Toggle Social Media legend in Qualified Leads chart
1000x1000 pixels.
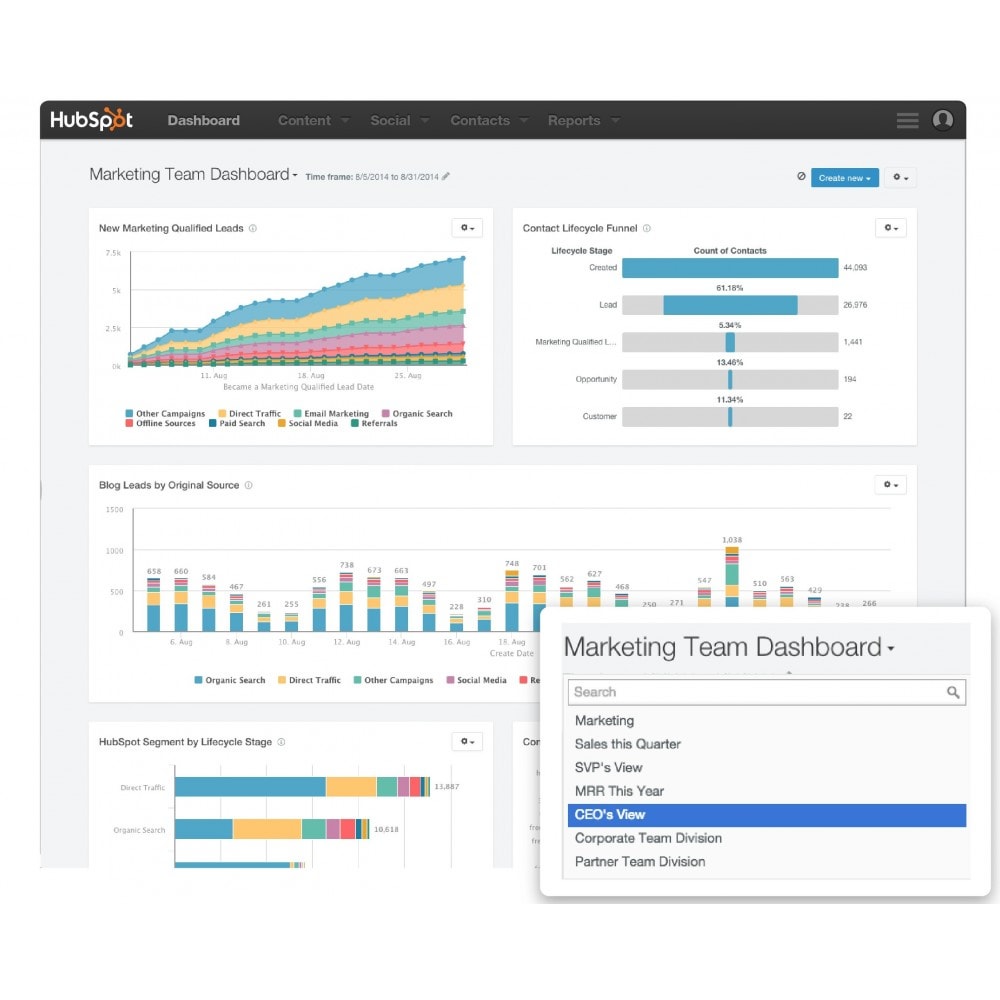[307, 423]
